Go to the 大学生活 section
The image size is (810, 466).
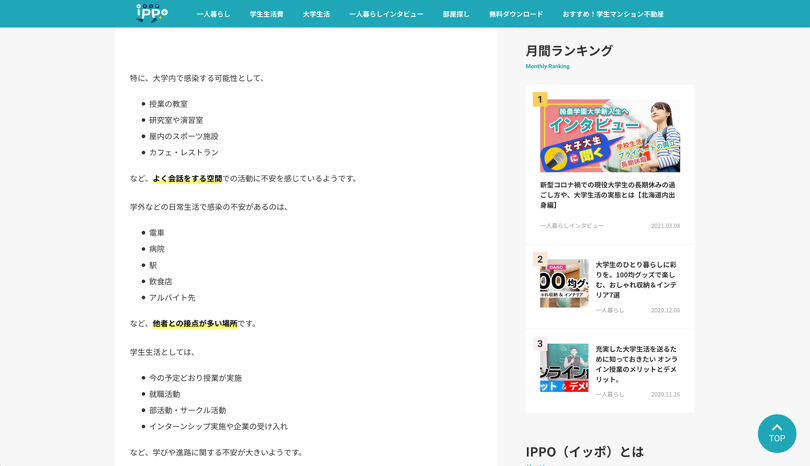click(x=316, y=14)
